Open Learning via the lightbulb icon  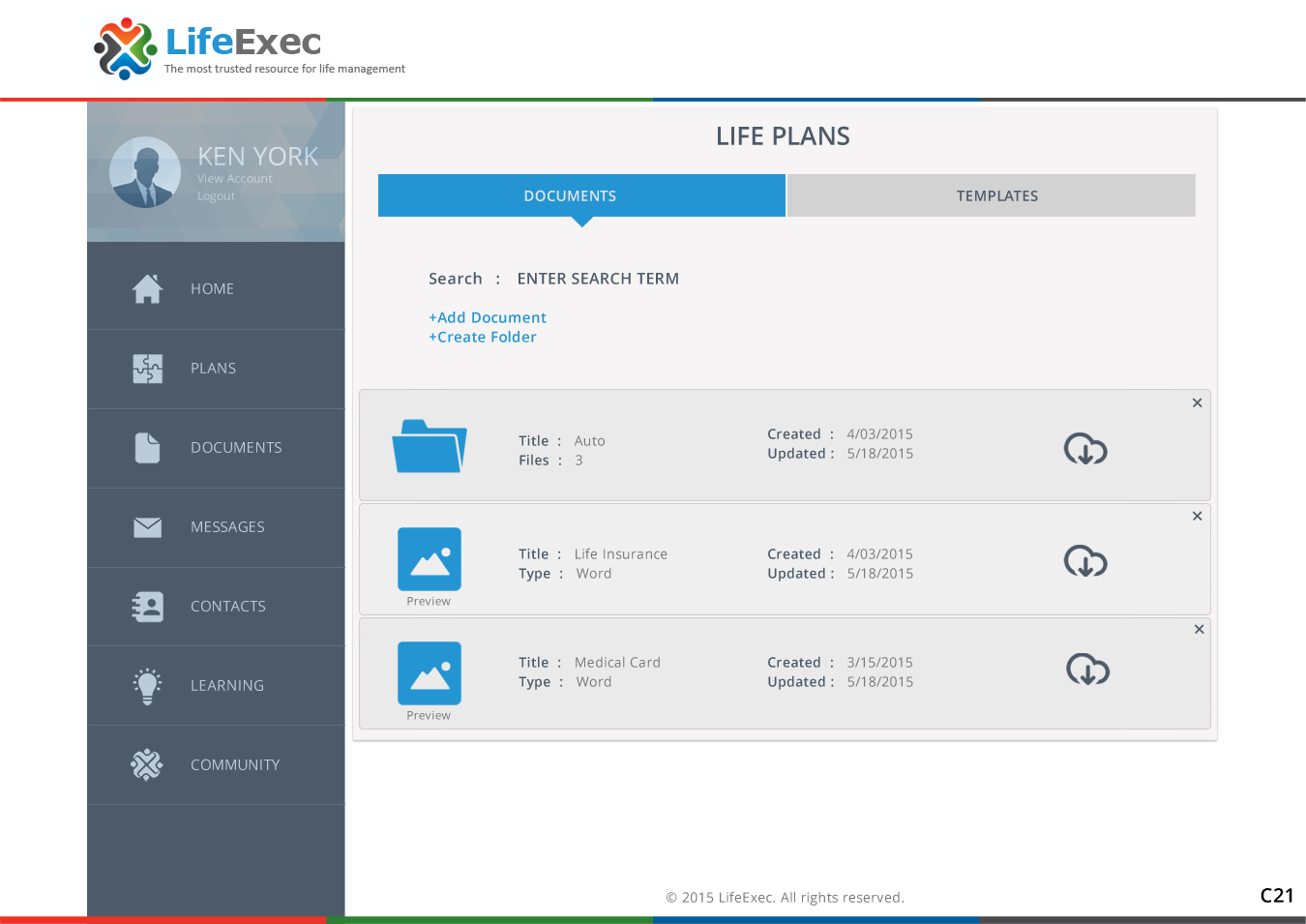point(147,686)
